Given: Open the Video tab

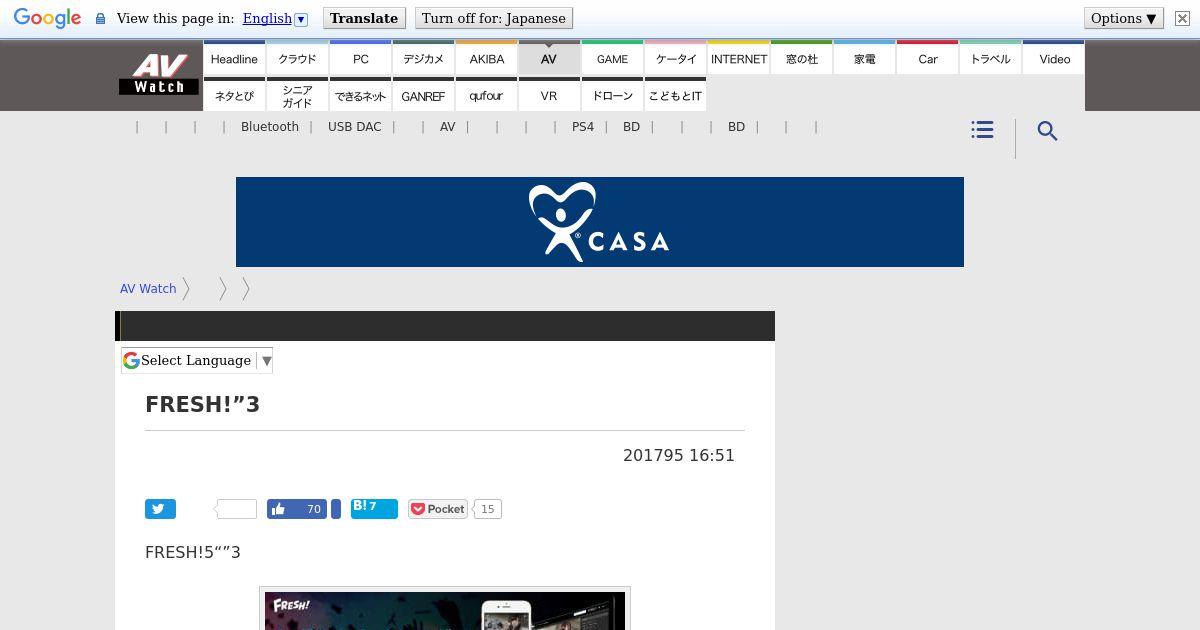Looking at the screenshot, I should pyautogui.click(x=1054, y=58).
